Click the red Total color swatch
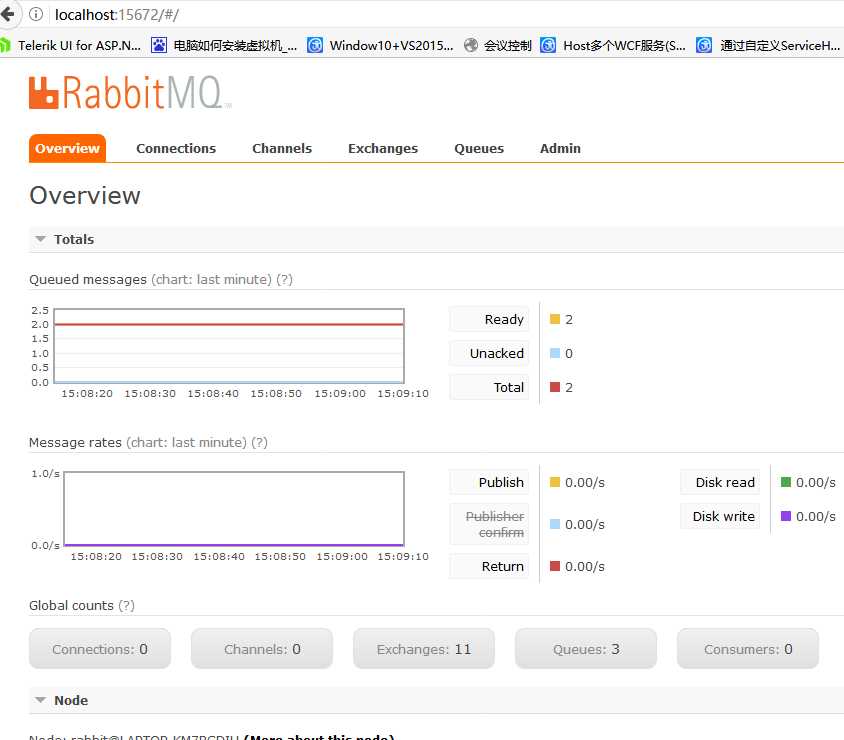This screenshot has height=740, width=844. (x=555, y=387)
